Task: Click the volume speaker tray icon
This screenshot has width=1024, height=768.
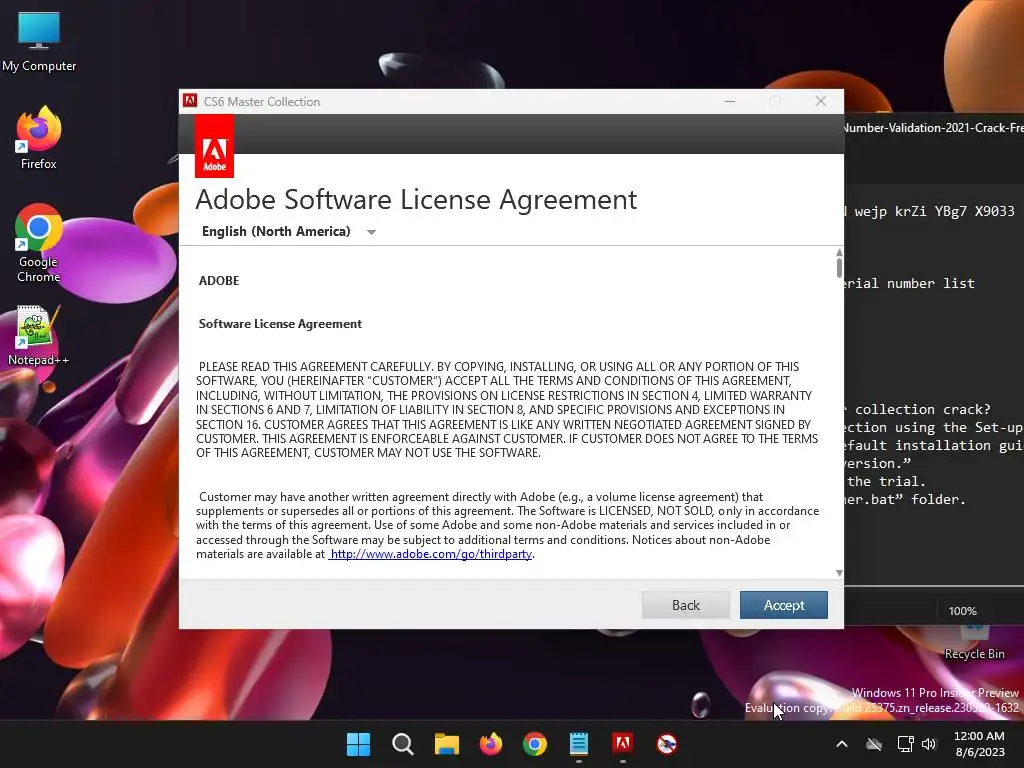Action: pos(929,744)
